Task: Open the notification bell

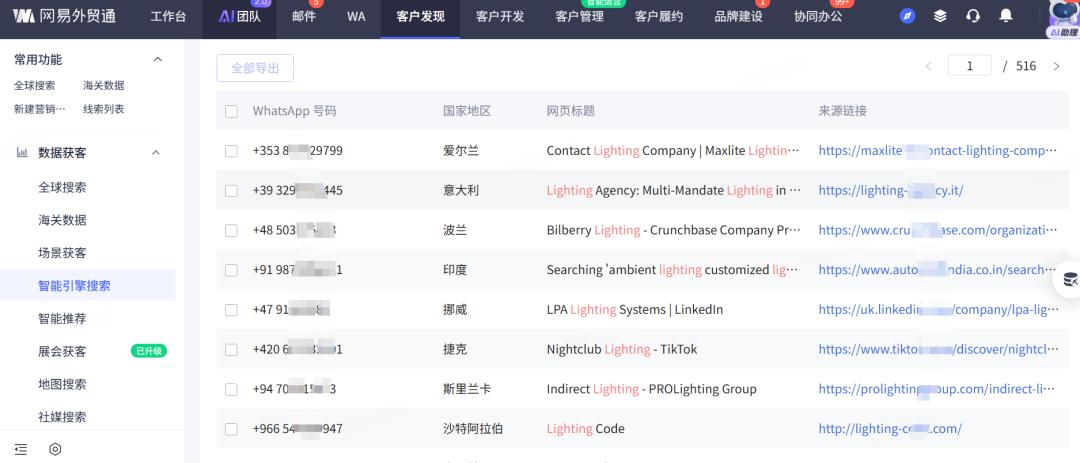Action: [x=1006, y=16]
